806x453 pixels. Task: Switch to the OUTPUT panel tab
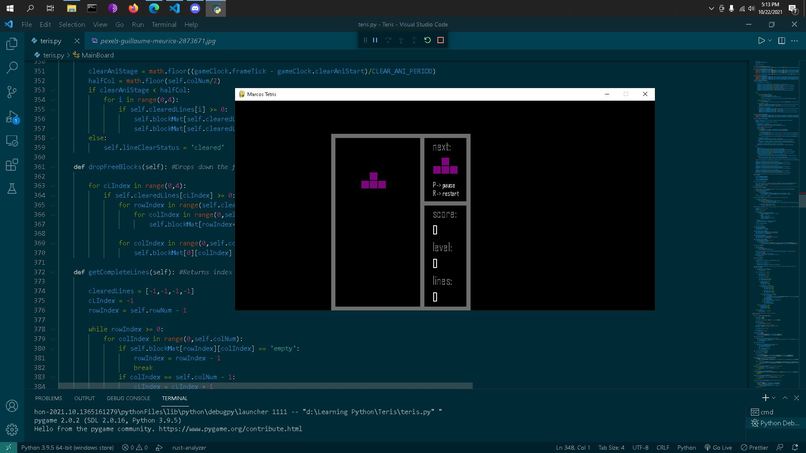tap(84, 398)
